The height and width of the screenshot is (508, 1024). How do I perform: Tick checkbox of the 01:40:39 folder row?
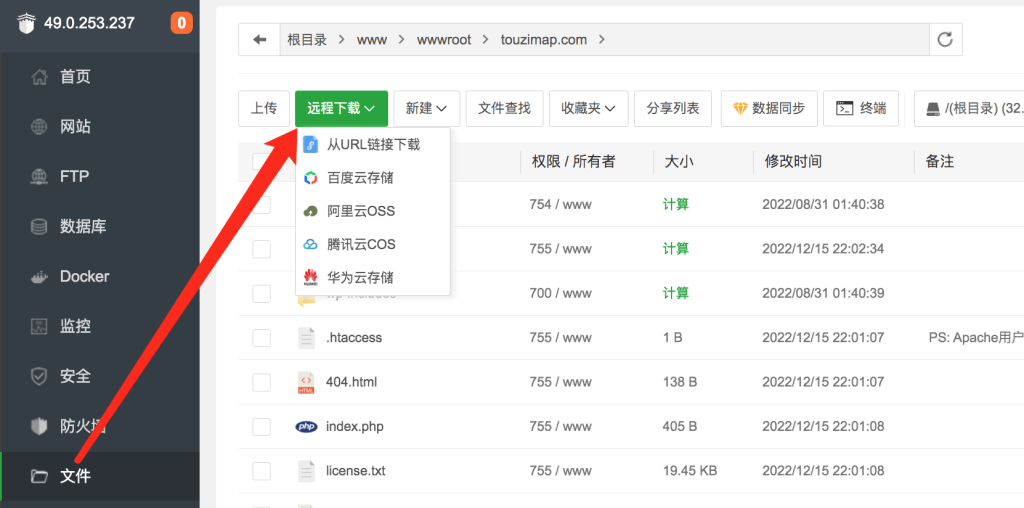click(x=261, y=293)
